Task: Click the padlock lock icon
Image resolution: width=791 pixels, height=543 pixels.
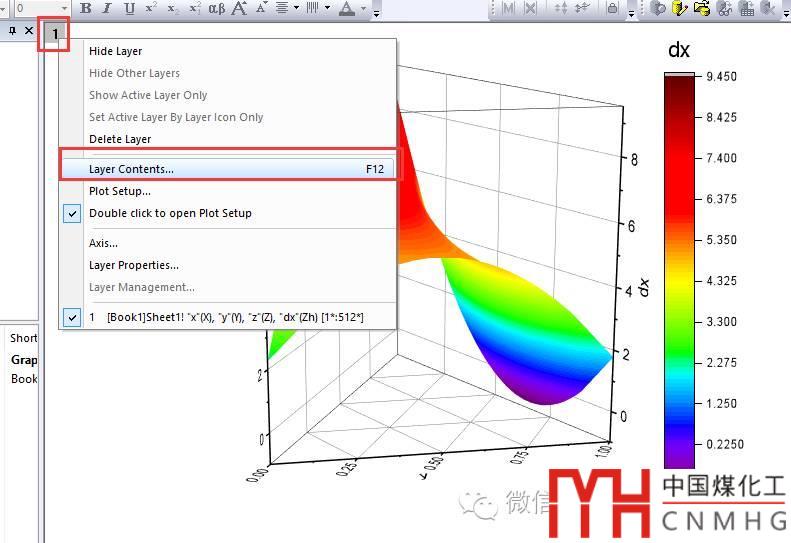Action: coord(612,8)
